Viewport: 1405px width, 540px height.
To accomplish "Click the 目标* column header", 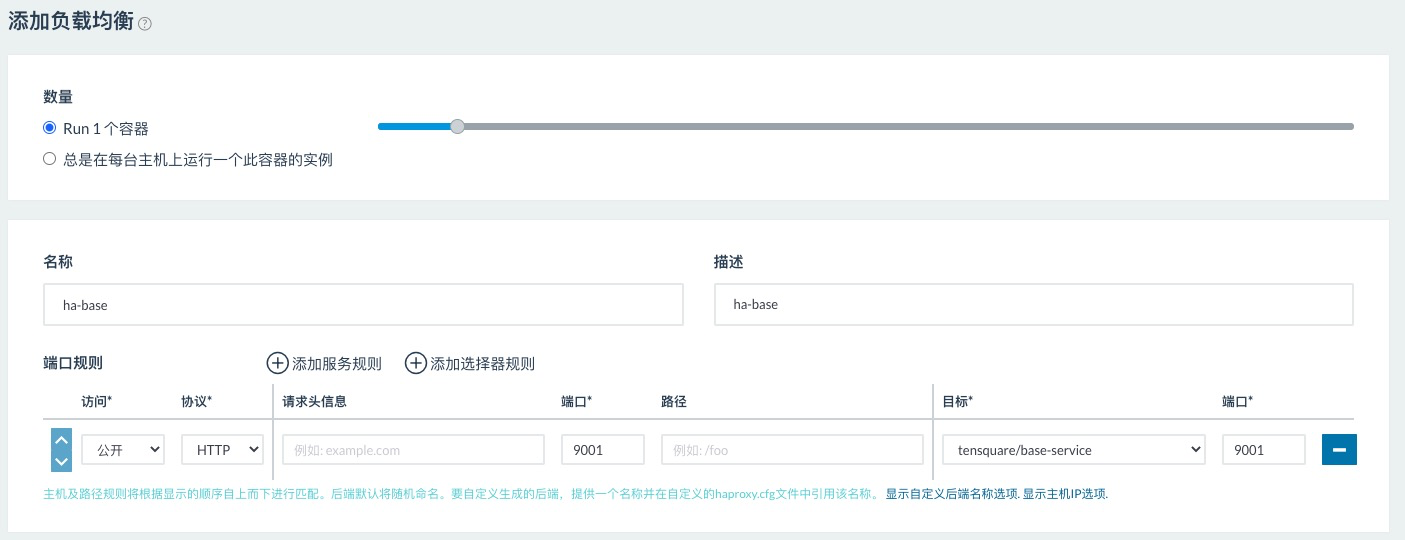I will pos(958,401).
